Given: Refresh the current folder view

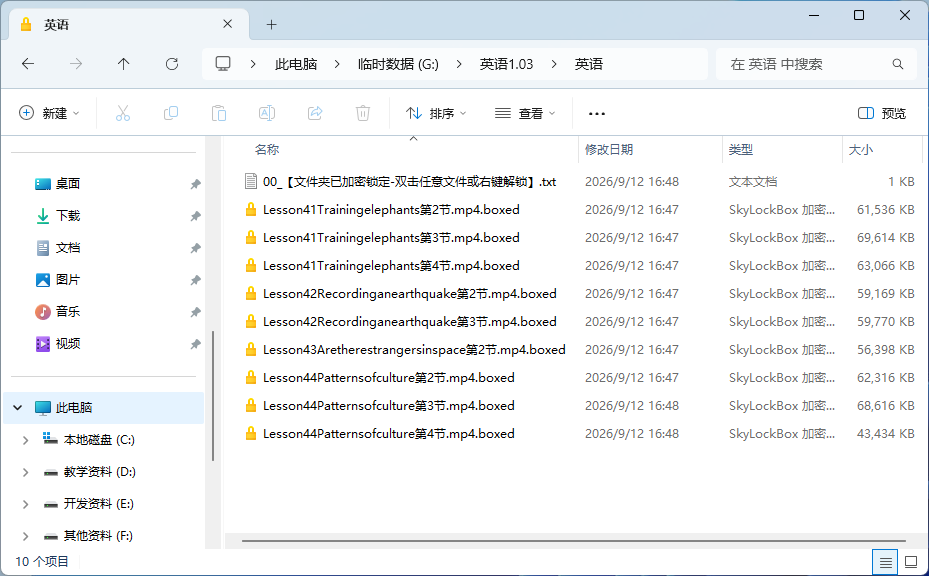Looking at the screenshot, I should pos(172,64).
